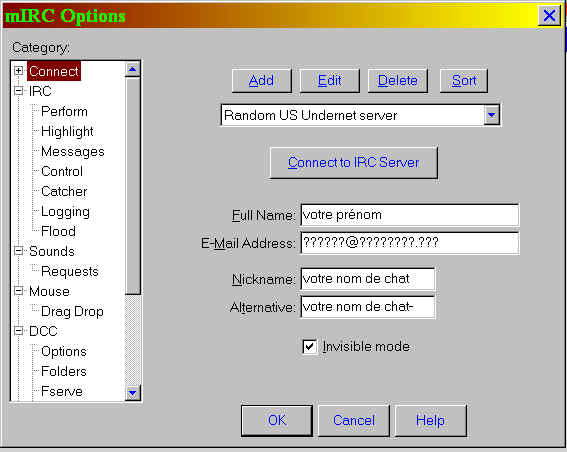The image size is (567, 452).
Task: Click the Edit server button
Action: point(329,81)
